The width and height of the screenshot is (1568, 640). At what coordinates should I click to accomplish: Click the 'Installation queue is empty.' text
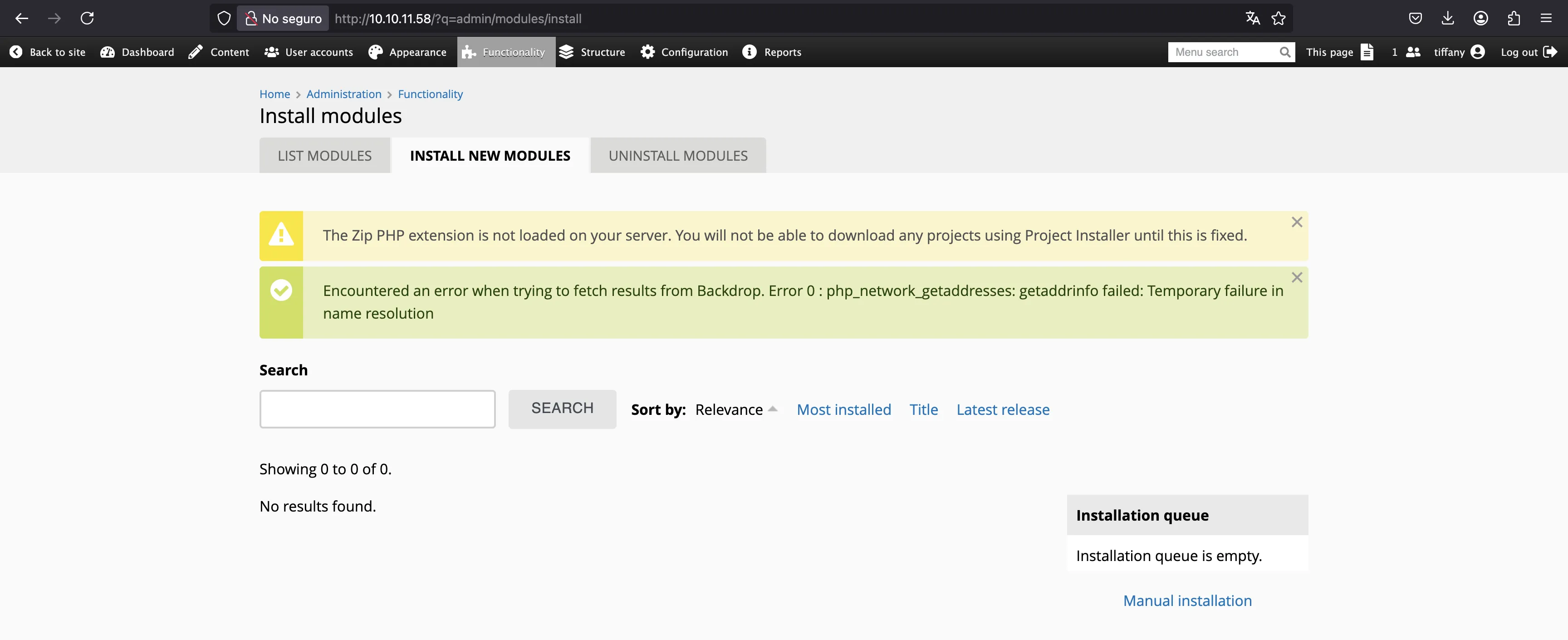pyautogui.click(x=1169, y=556)
